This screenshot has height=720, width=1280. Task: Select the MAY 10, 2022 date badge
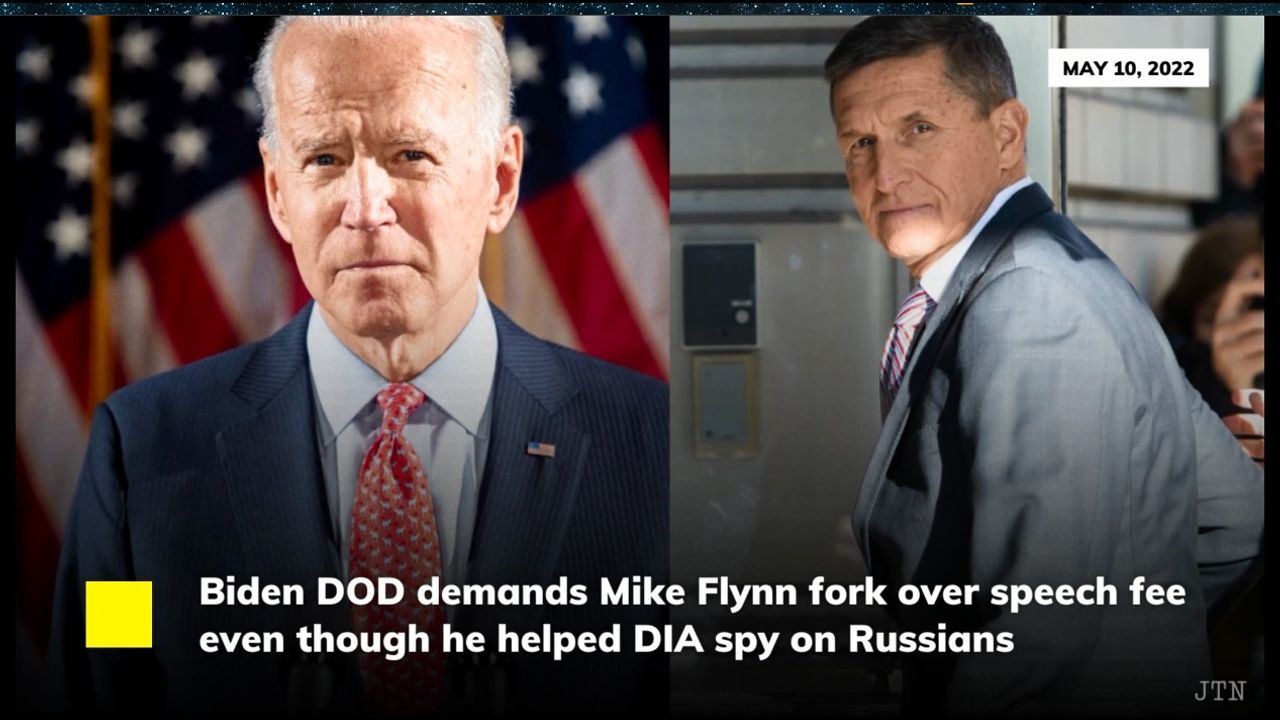pyautogui.click(x=1128, y=68)
